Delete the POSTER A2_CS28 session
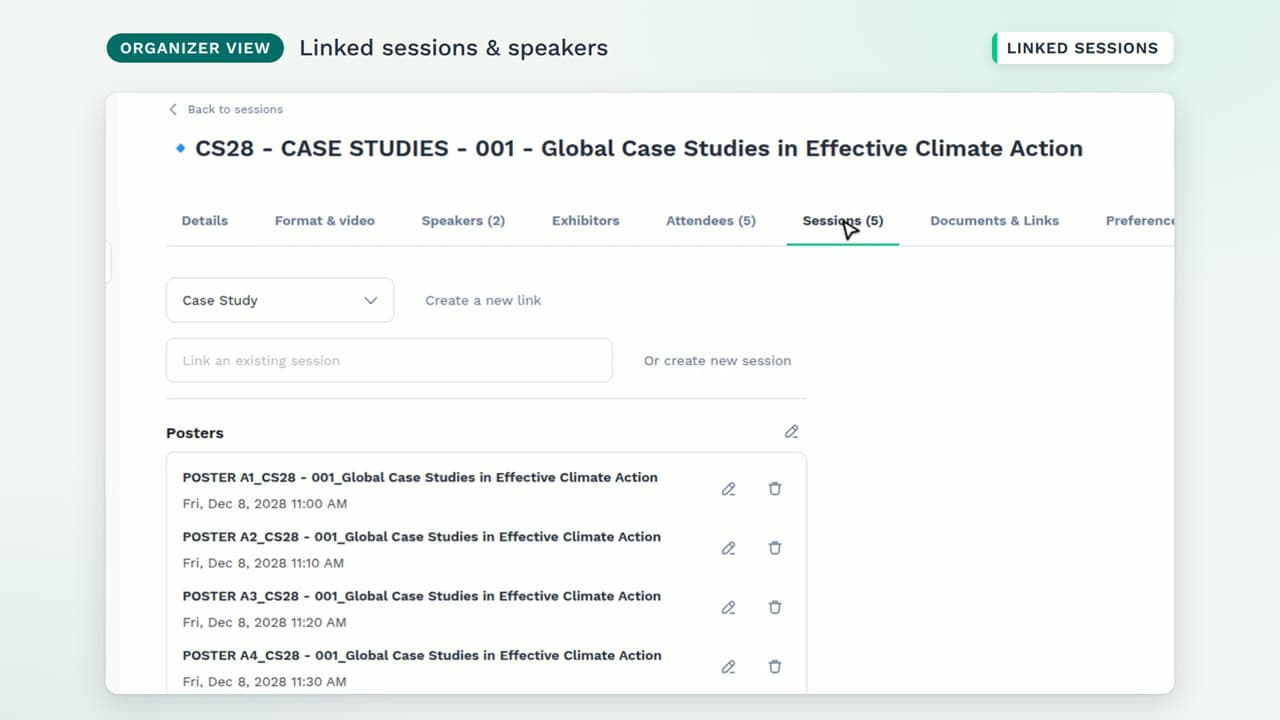This screenshot has width=1280, height=720. coord(774,548)
